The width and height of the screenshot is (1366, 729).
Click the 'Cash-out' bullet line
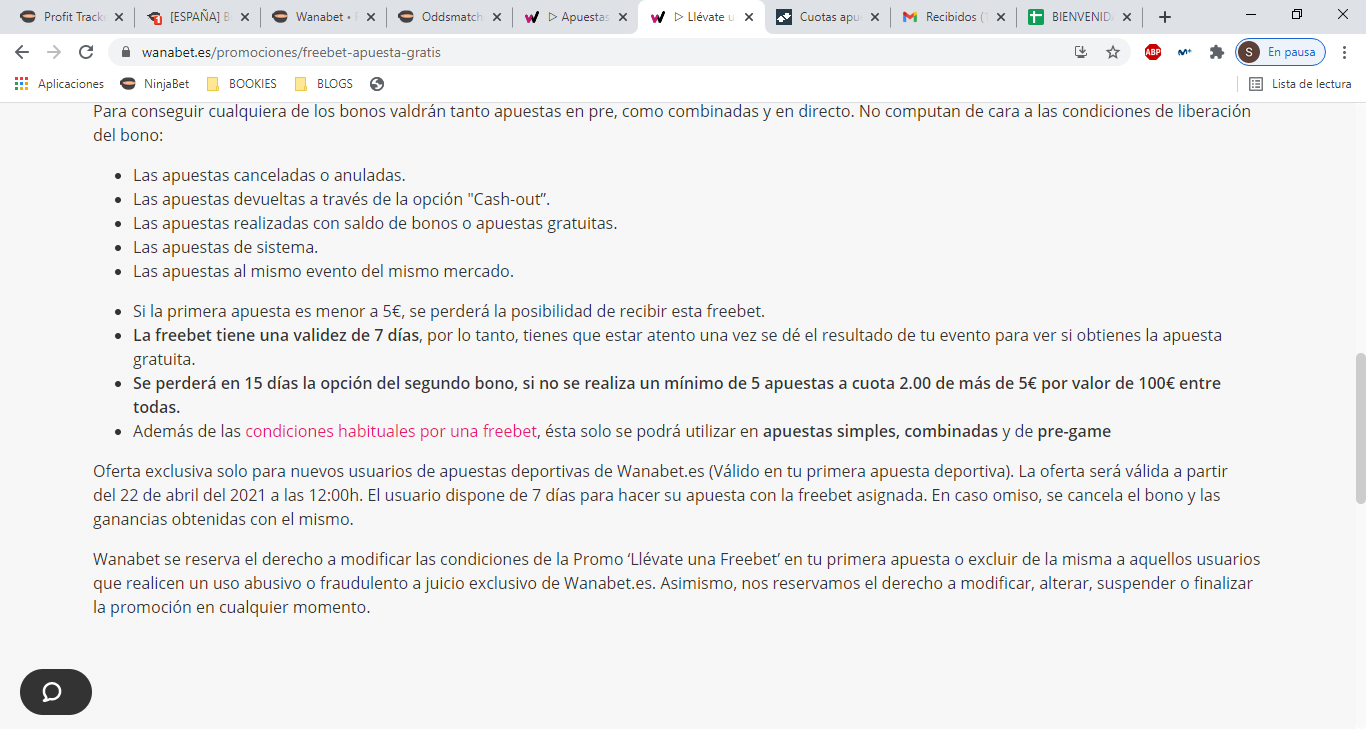[x=342, y=199]
